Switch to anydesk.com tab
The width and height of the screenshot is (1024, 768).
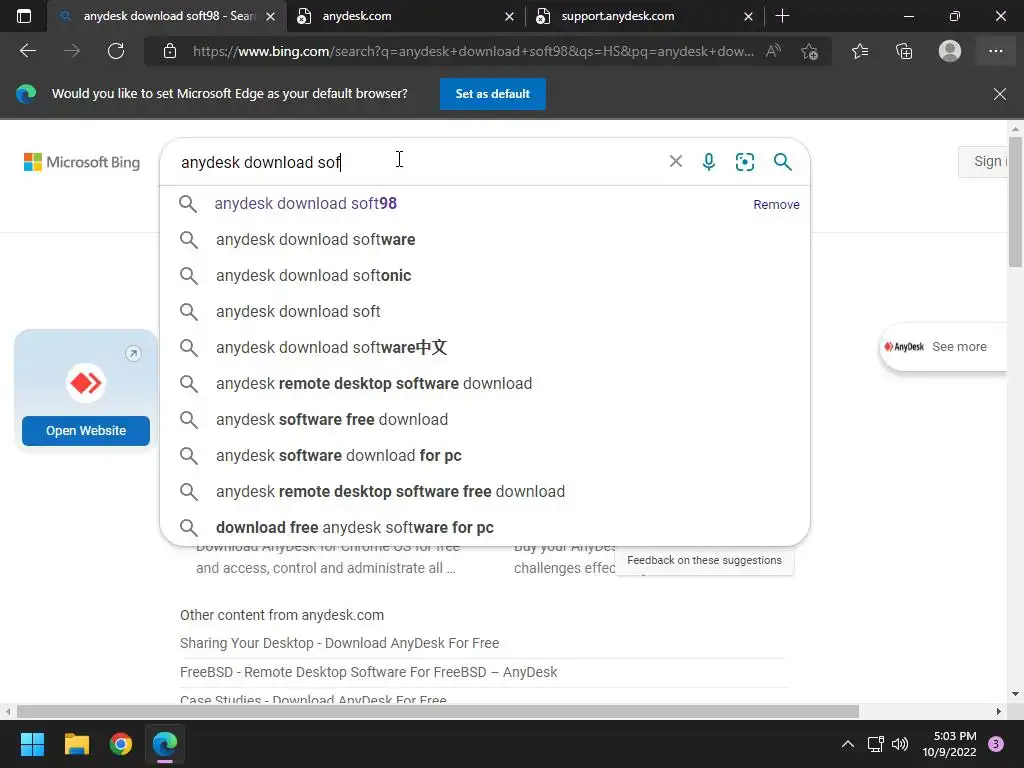[405, 16]
